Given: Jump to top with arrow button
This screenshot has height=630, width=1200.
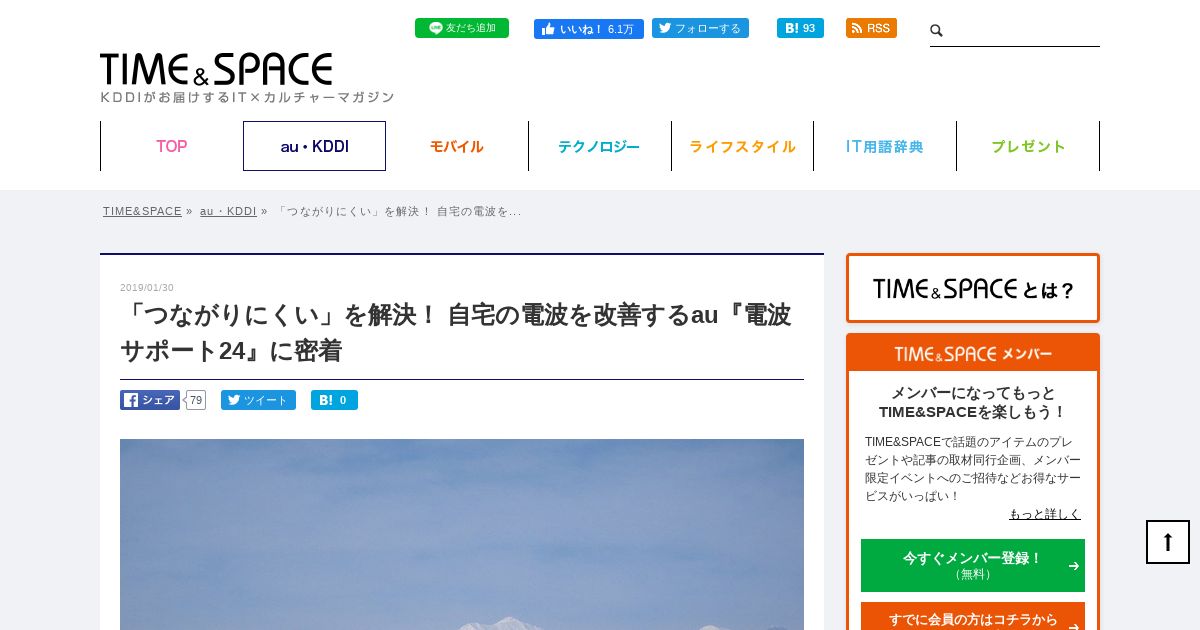Looking at the screenshot, I should (x=1168, y=542).
